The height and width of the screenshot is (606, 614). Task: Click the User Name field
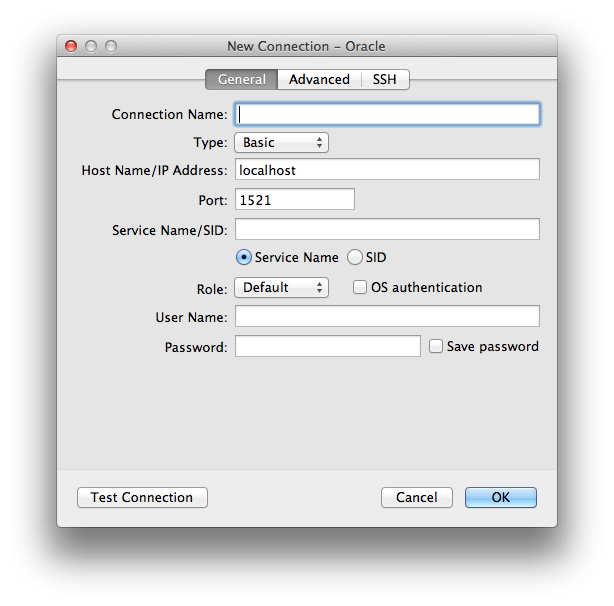pyautogui.click(x=387, y=317)
